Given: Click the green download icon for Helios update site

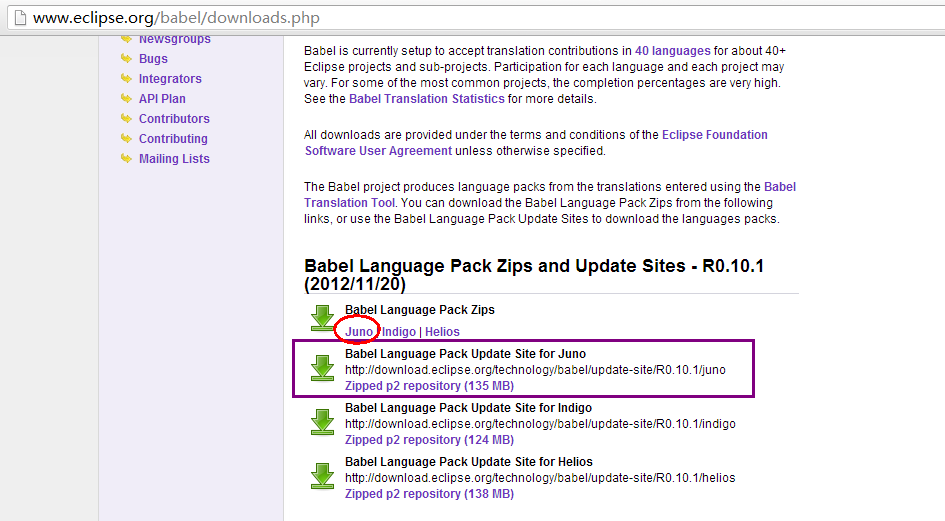Looking at the screenshot, I should 322,476.
